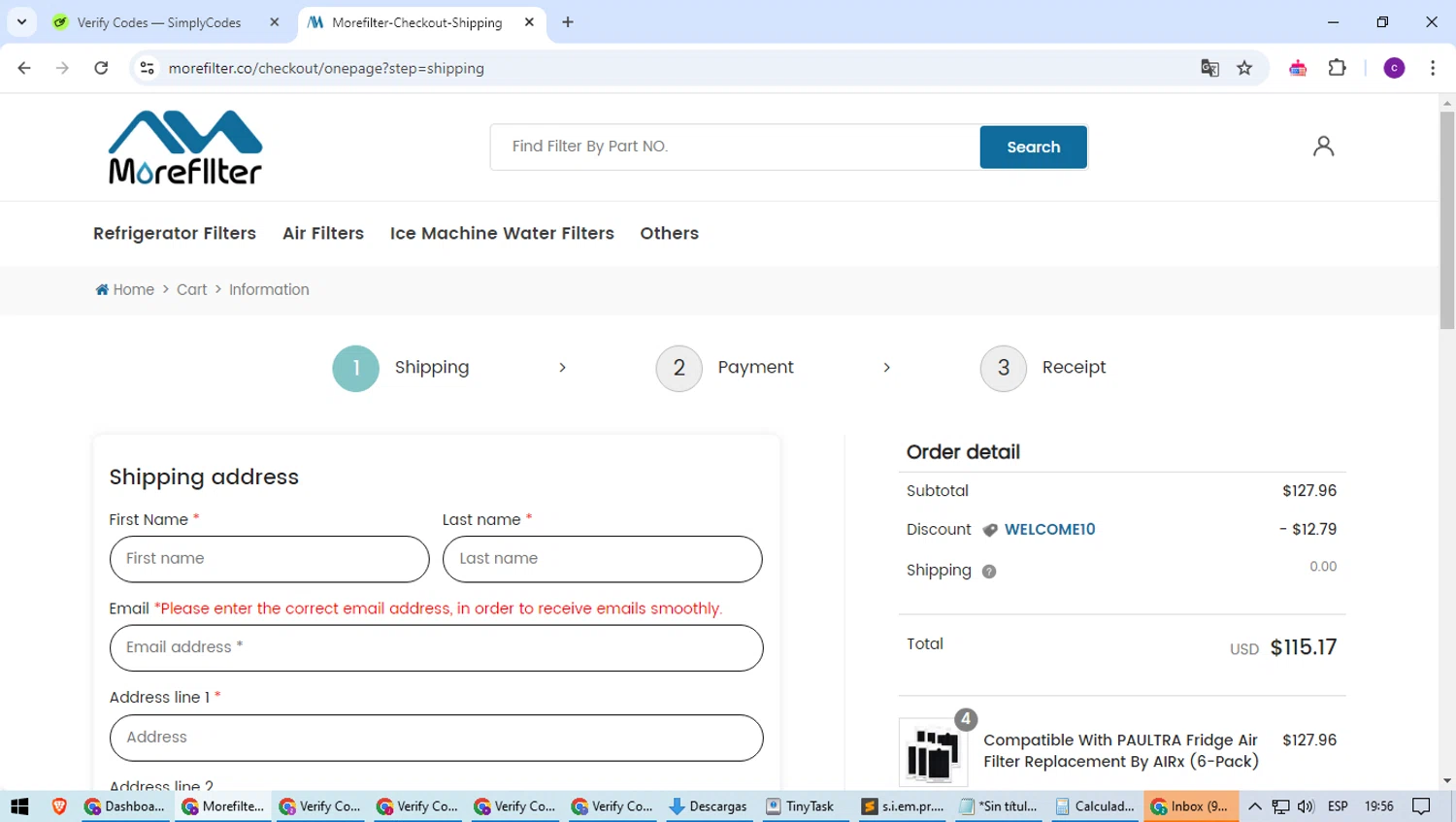
Task: Click the Address line 1 field
Action: (x=437, y=738)
